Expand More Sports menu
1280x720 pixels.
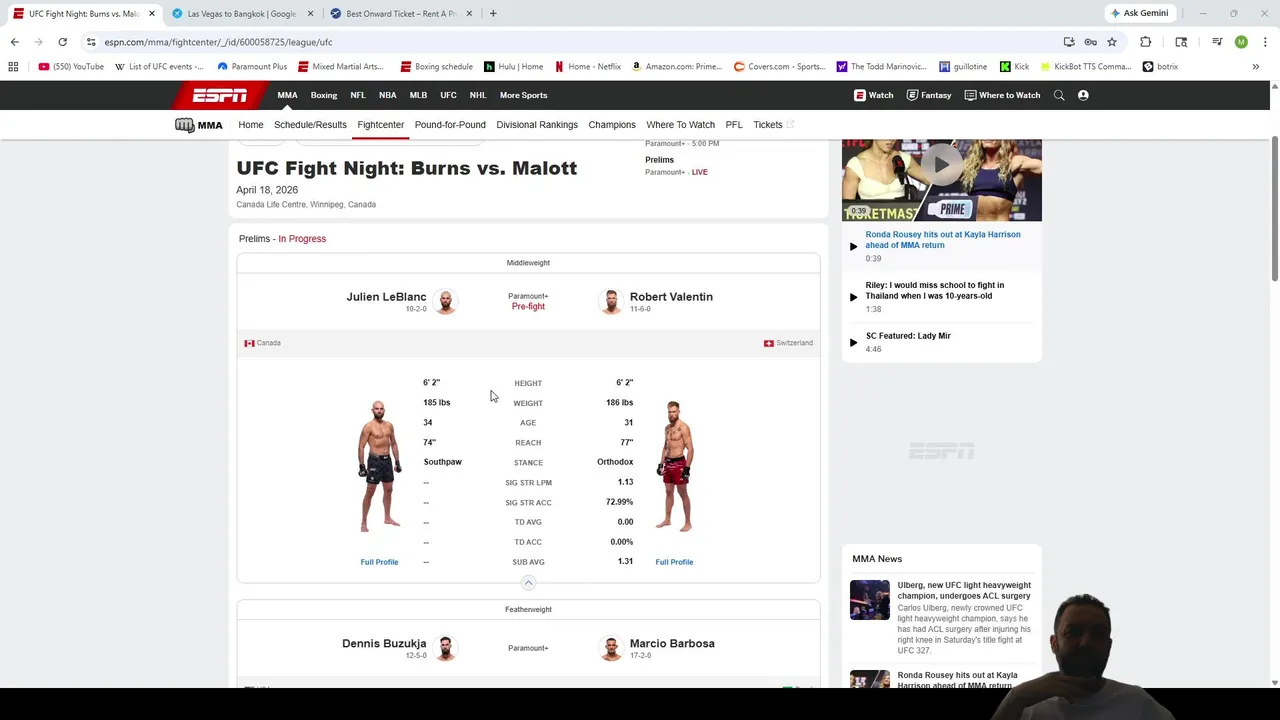click(x=524, y=95)
